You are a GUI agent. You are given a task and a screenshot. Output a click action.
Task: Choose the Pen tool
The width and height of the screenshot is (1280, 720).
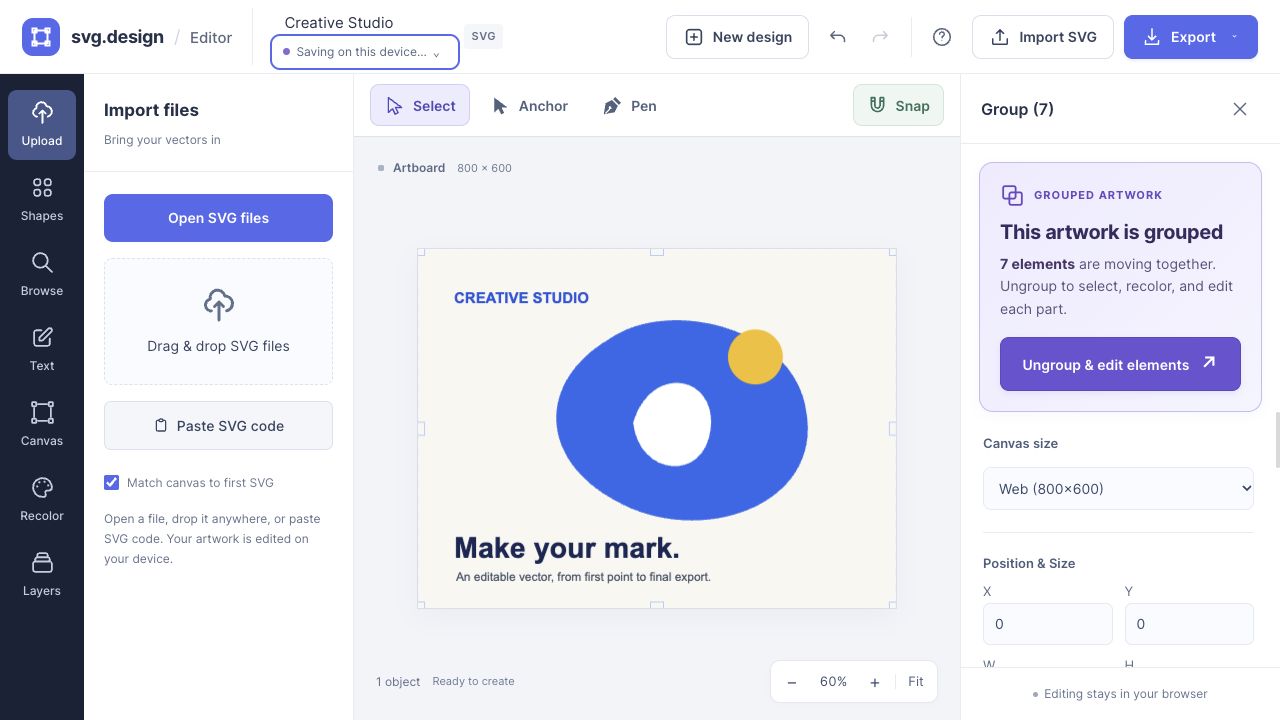coord(630,105)
